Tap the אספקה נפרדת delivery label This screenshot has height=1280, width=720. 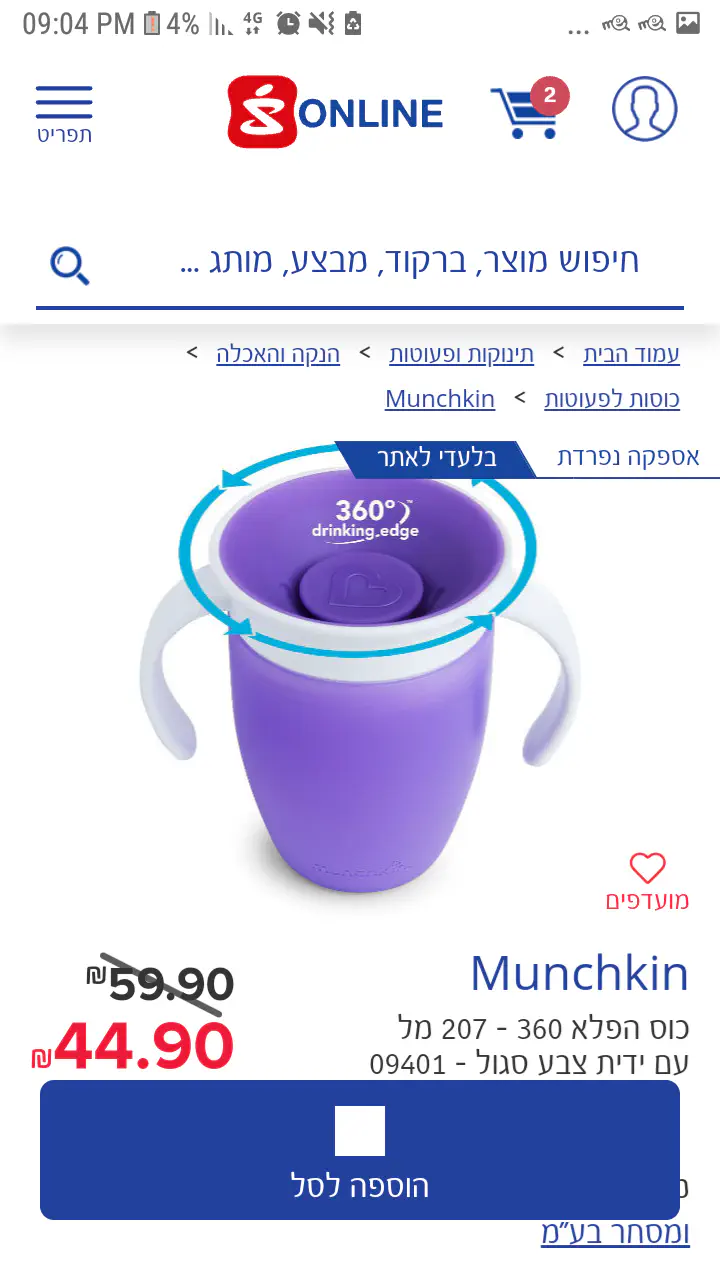[628, 458]
